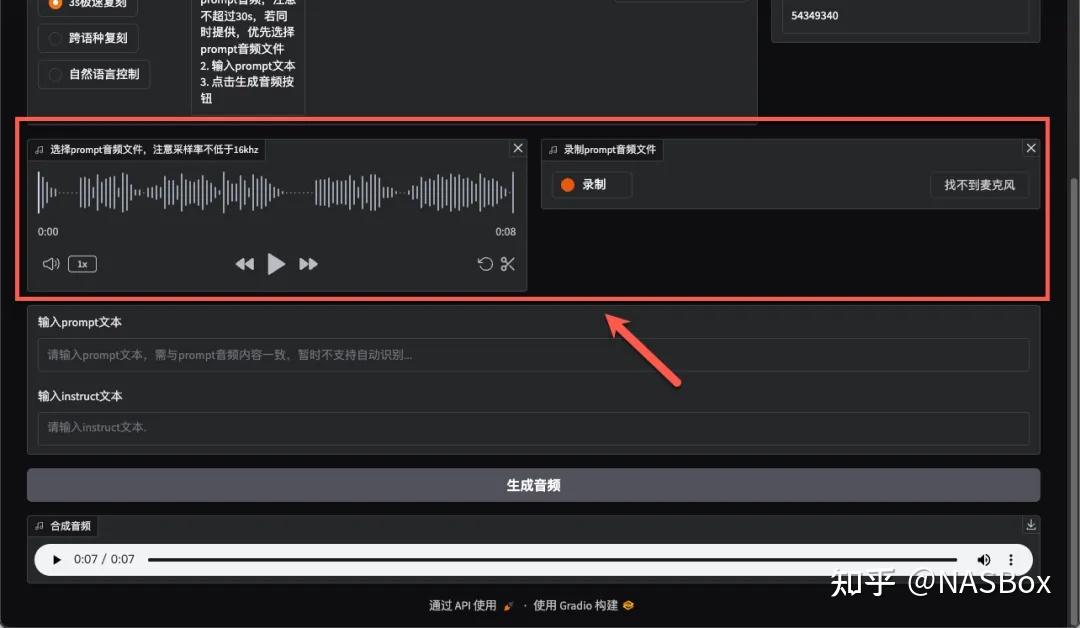Click the 生成音频 button
The width and height of the screenshot is (1080, 628).
point(533,485)
